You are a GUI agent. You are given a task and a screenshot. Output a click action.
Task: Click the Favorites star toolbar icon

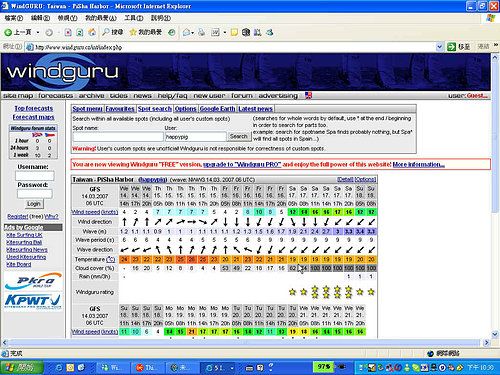tap(133, 32)
